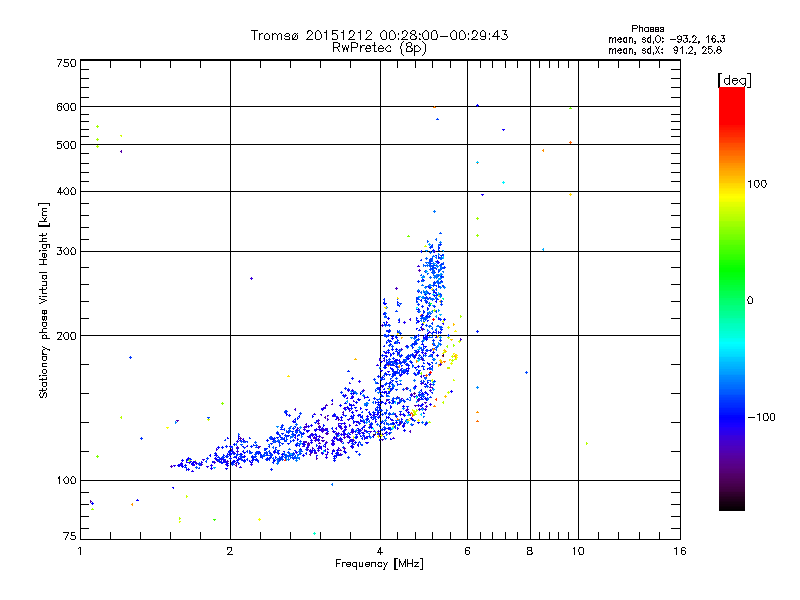
Task: Click the x-axis tick label '16'
Action: [680, 551]
